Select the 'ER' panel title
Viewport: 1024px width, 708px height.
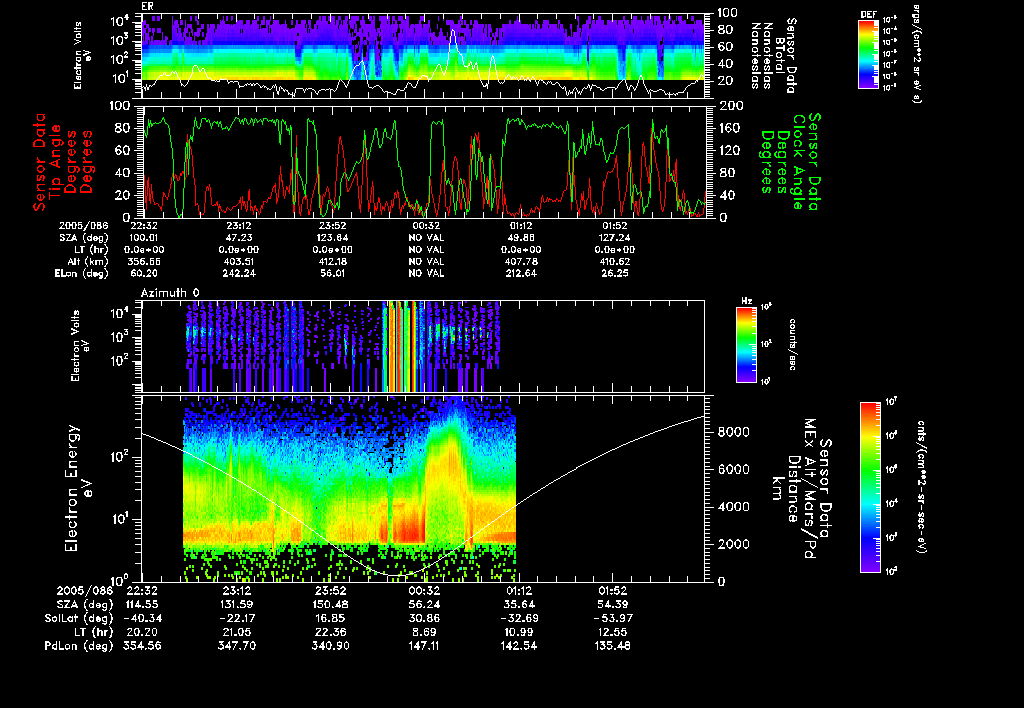(x=147, y=6)
